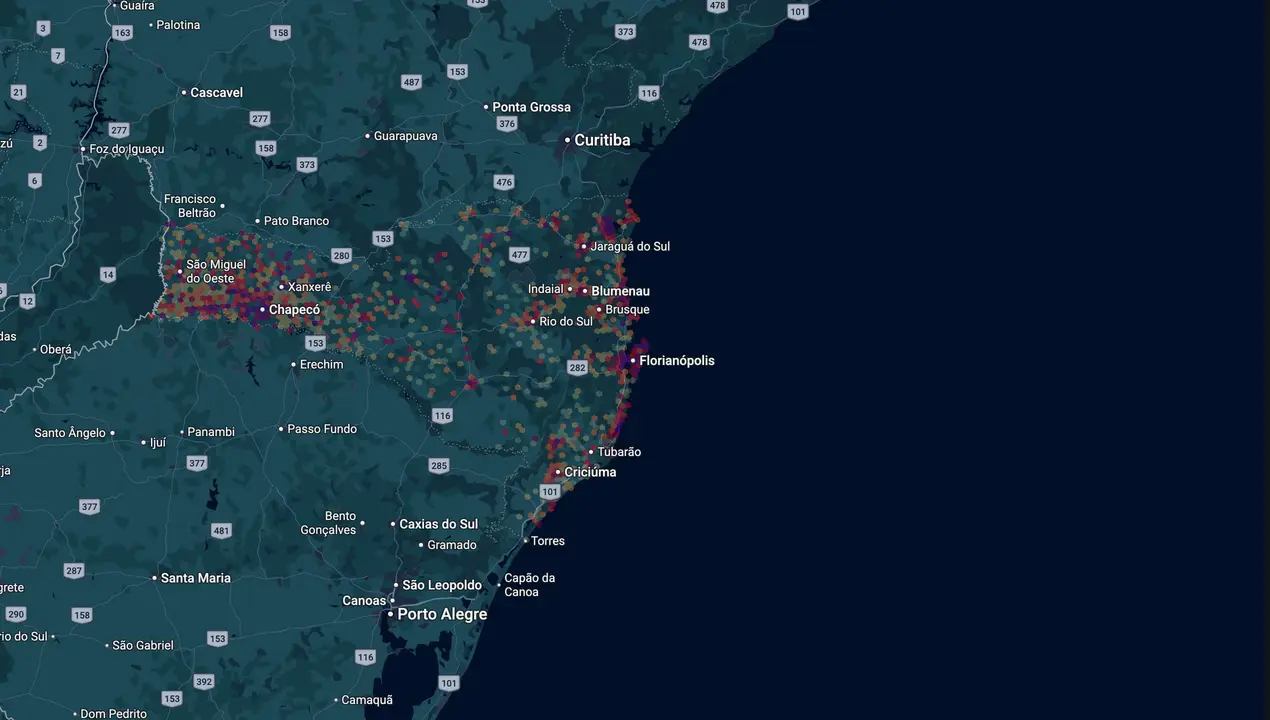Screen dimensions: 1270x720
Task: Click the Erechim map label
Action: (321, 365)
